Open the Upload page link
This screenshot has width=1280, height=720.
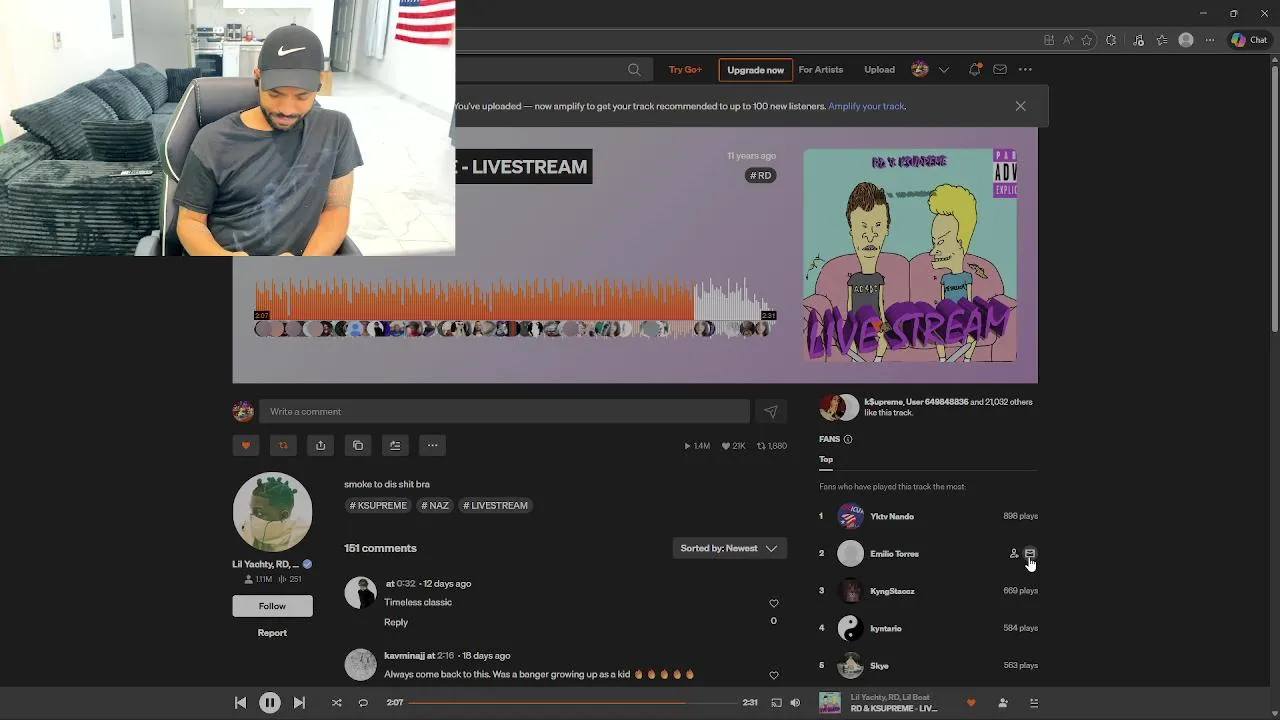[880, 70]
